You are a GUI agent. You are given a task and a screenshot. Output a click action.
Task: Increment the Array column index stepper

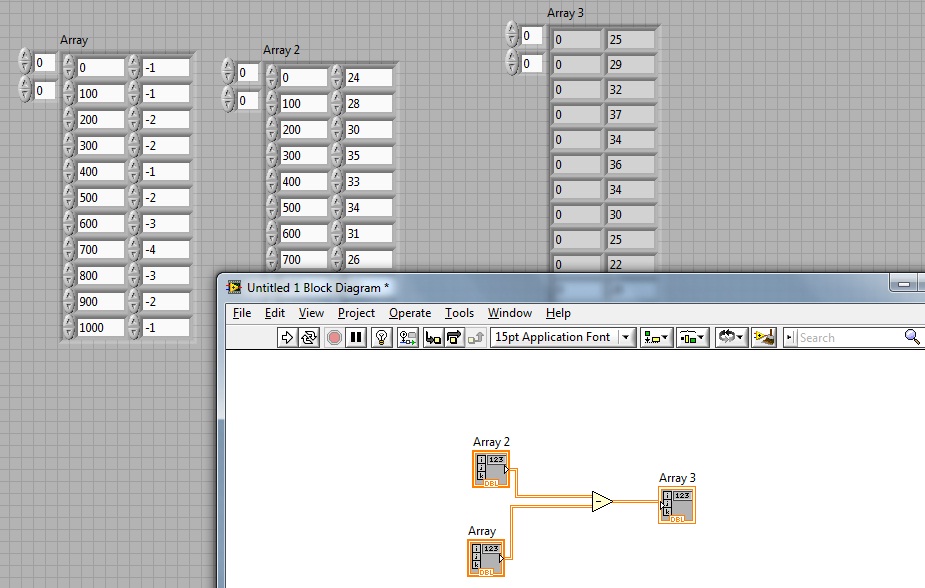coord(24,84)
